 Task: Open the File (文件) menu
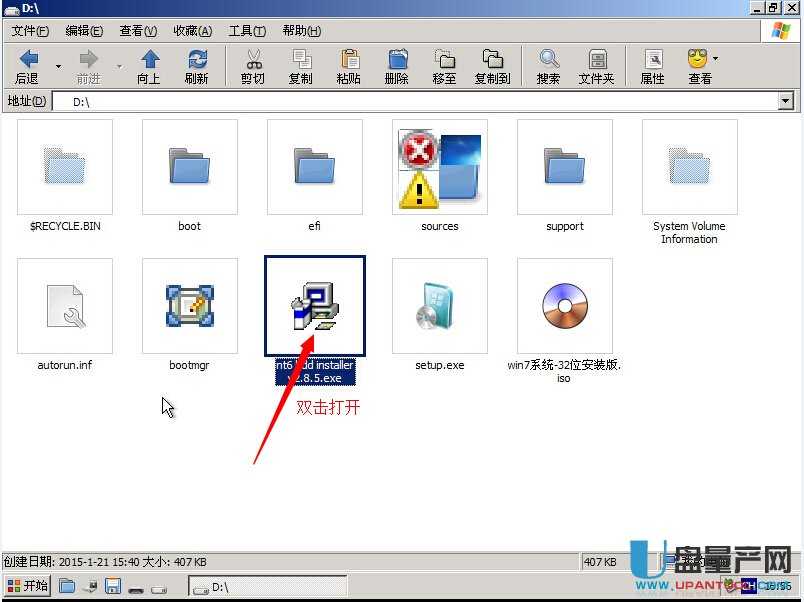[30, 31]
